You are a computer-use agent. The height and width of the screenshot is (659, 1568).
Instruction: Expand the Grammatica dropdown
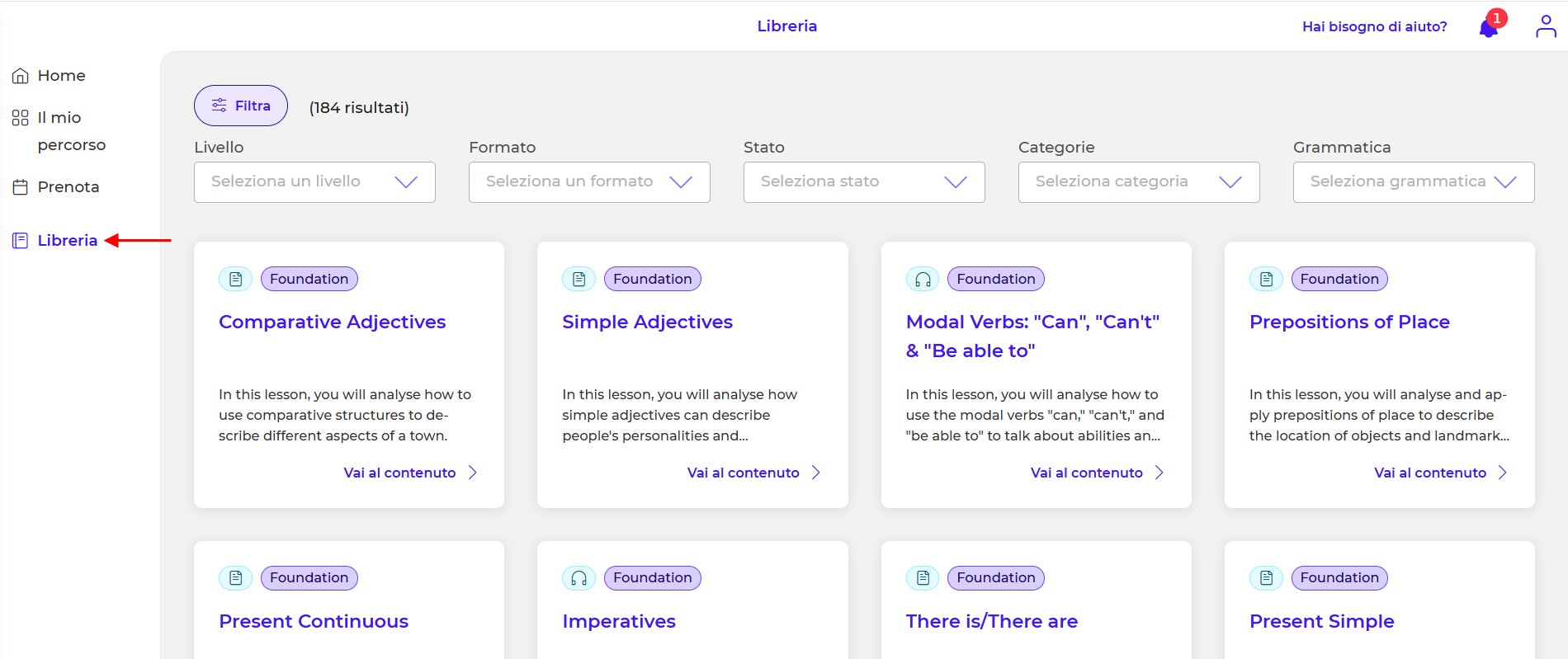click(1413, 182)
